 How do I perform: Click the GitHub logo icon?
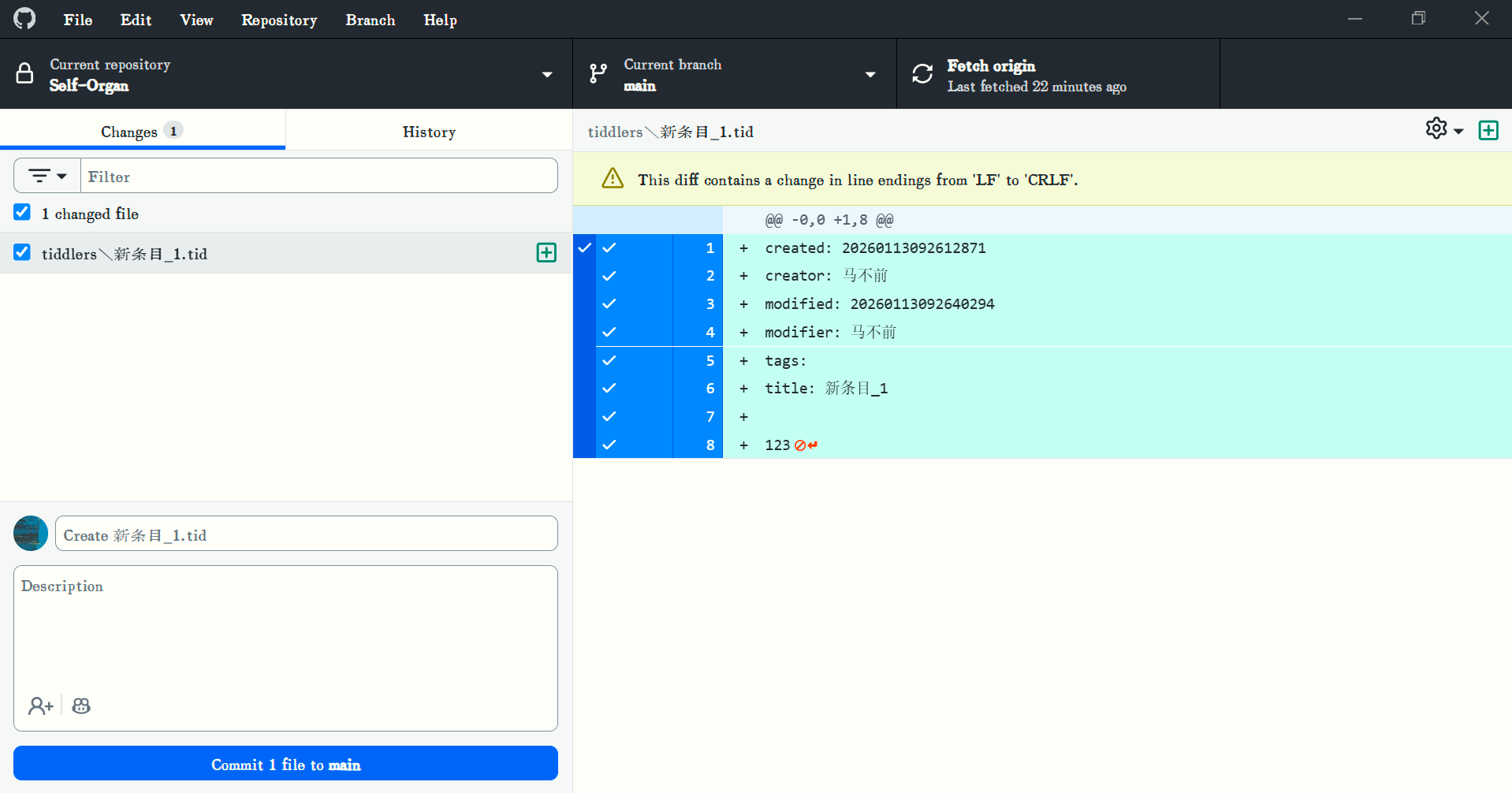click(24, 19)
